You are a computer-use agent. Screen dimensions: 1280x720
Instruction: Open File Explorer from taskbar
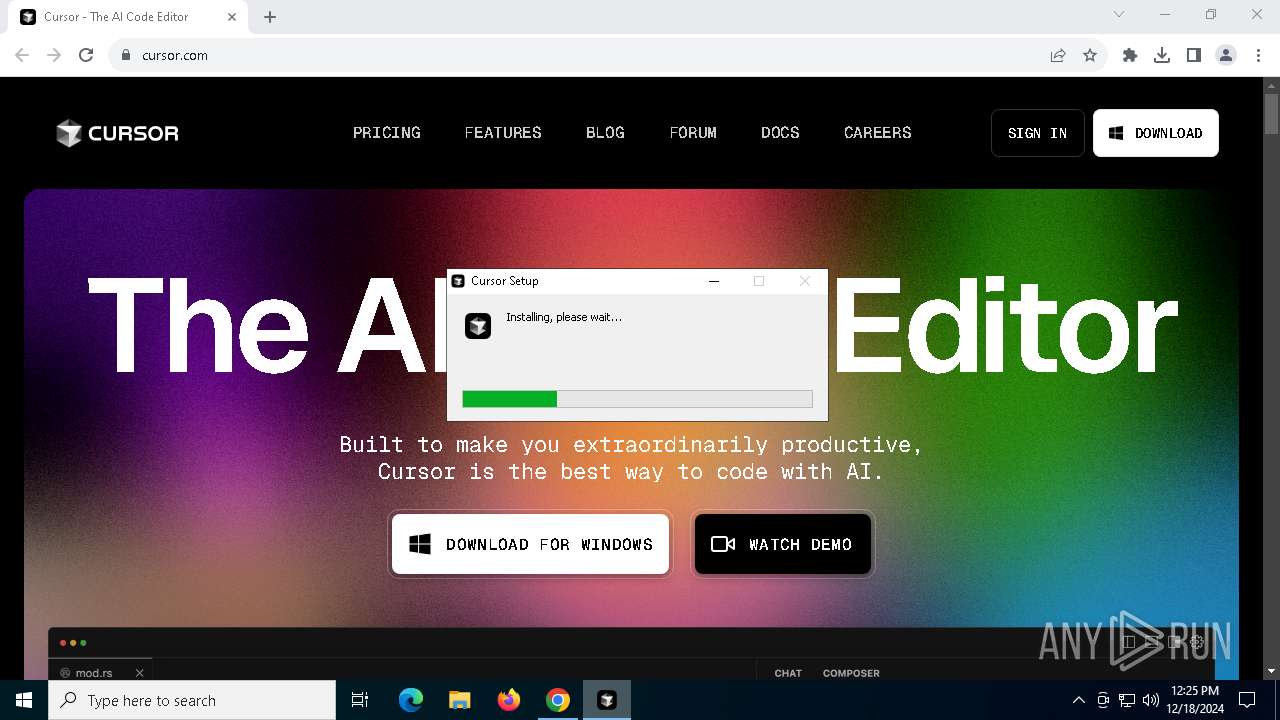click(459, 700)
